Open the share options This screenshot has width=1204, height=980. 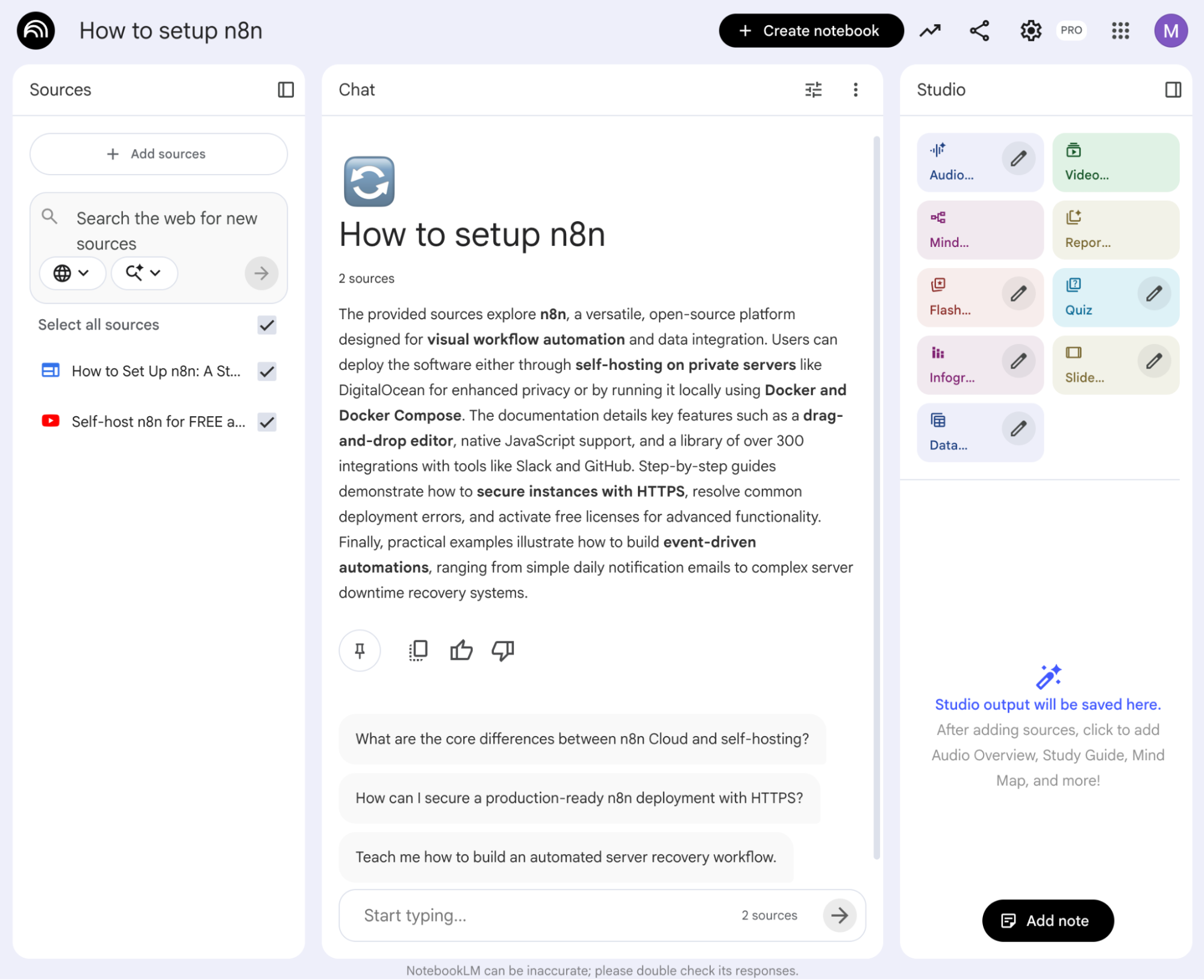979,30
